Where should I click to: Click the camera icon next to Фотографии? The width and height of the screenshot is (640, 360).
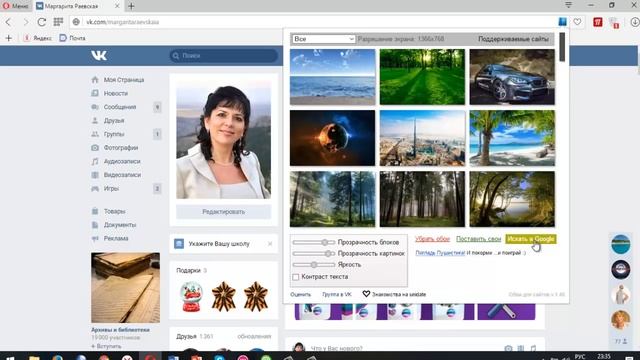pyautogui.click(x=95, y=148)
